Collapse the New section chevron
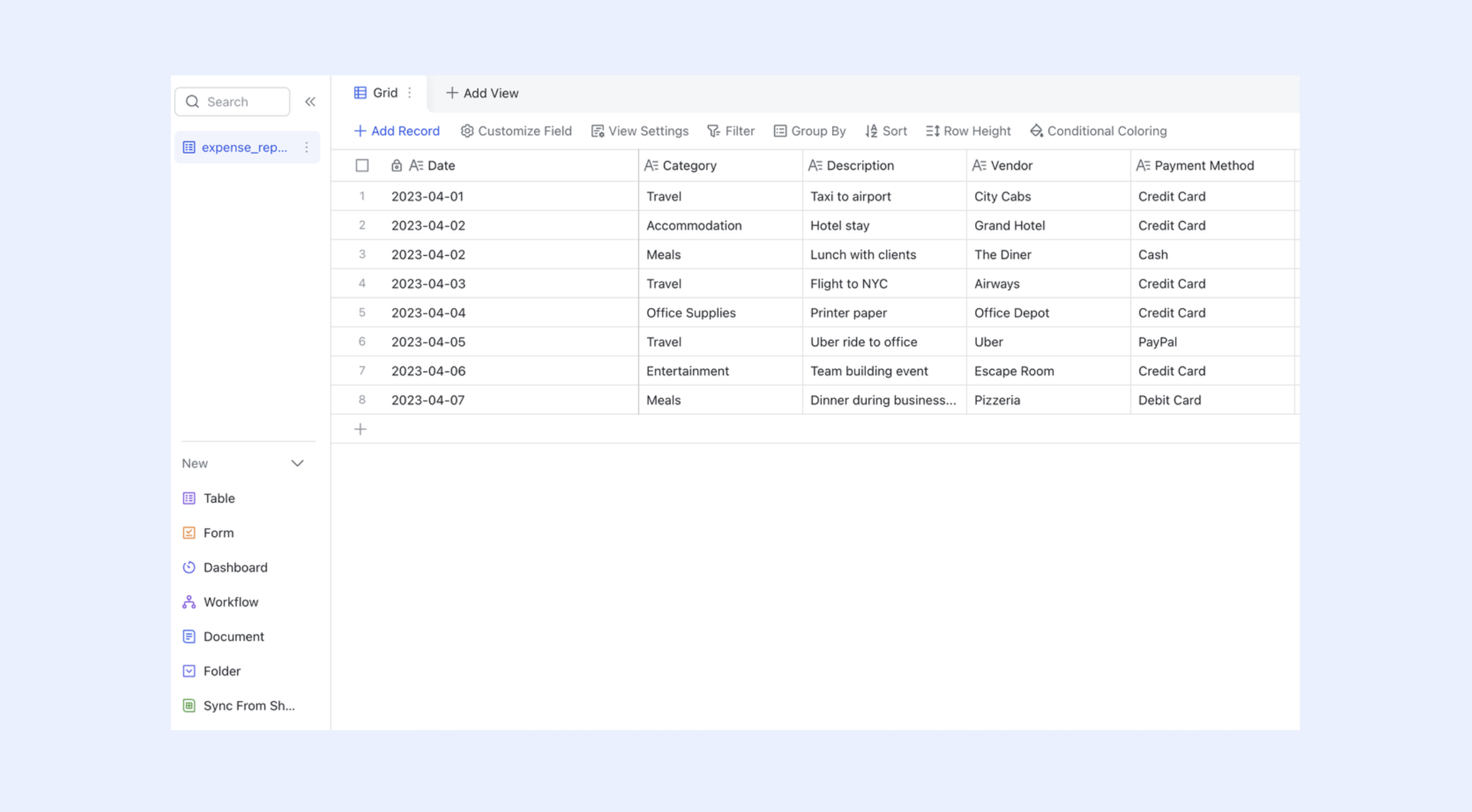The image size is (1472, 812). [298, 464]
